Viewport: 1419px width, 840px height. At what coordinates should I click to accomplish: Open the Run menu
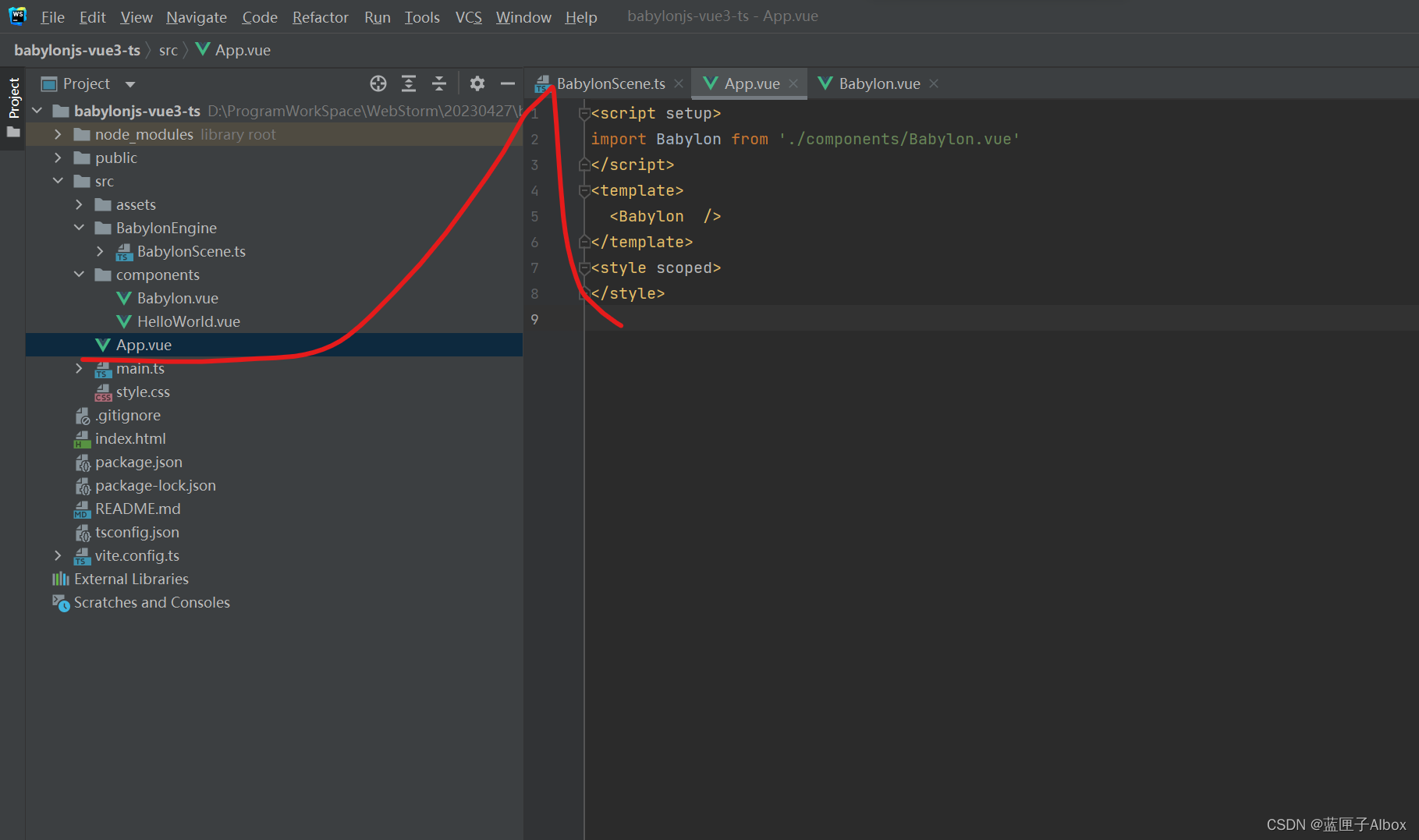[x=378, y=17]
